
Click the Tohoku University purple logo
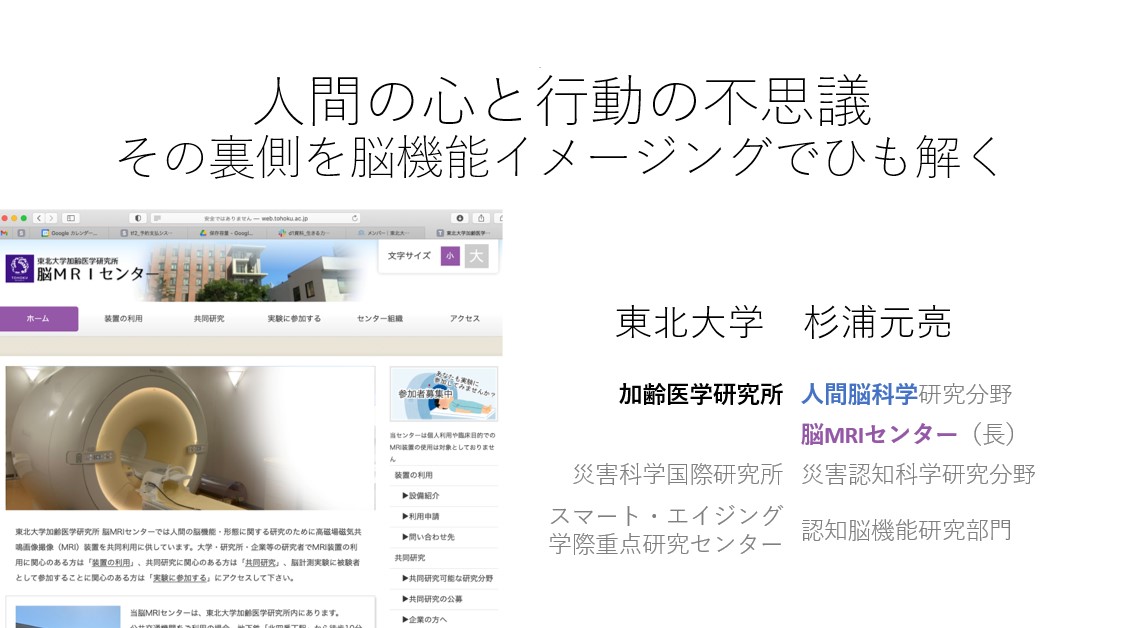pyautogui.click(x=19, y=268)
